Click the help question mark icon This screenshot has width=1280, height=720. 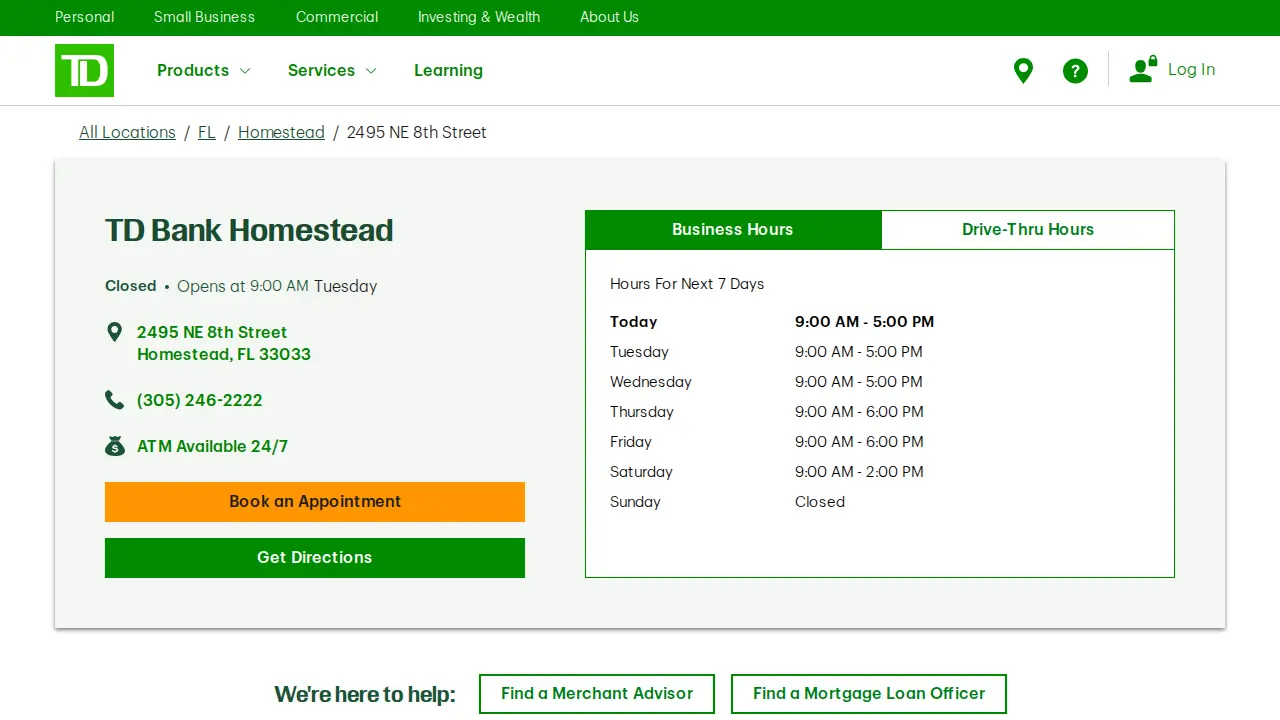(x=1075, y=71)
